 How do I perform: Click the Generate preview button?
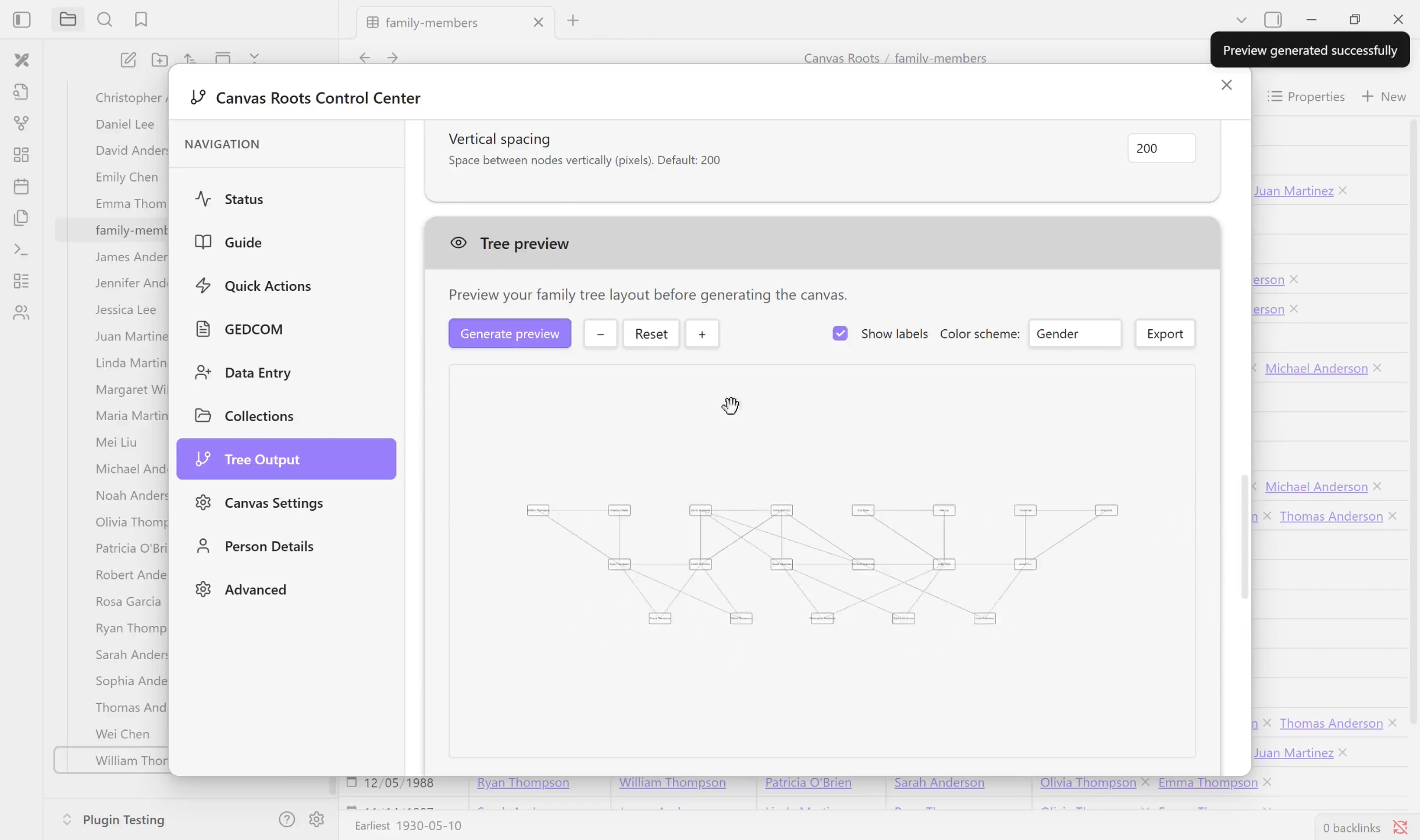click(510, 333)
